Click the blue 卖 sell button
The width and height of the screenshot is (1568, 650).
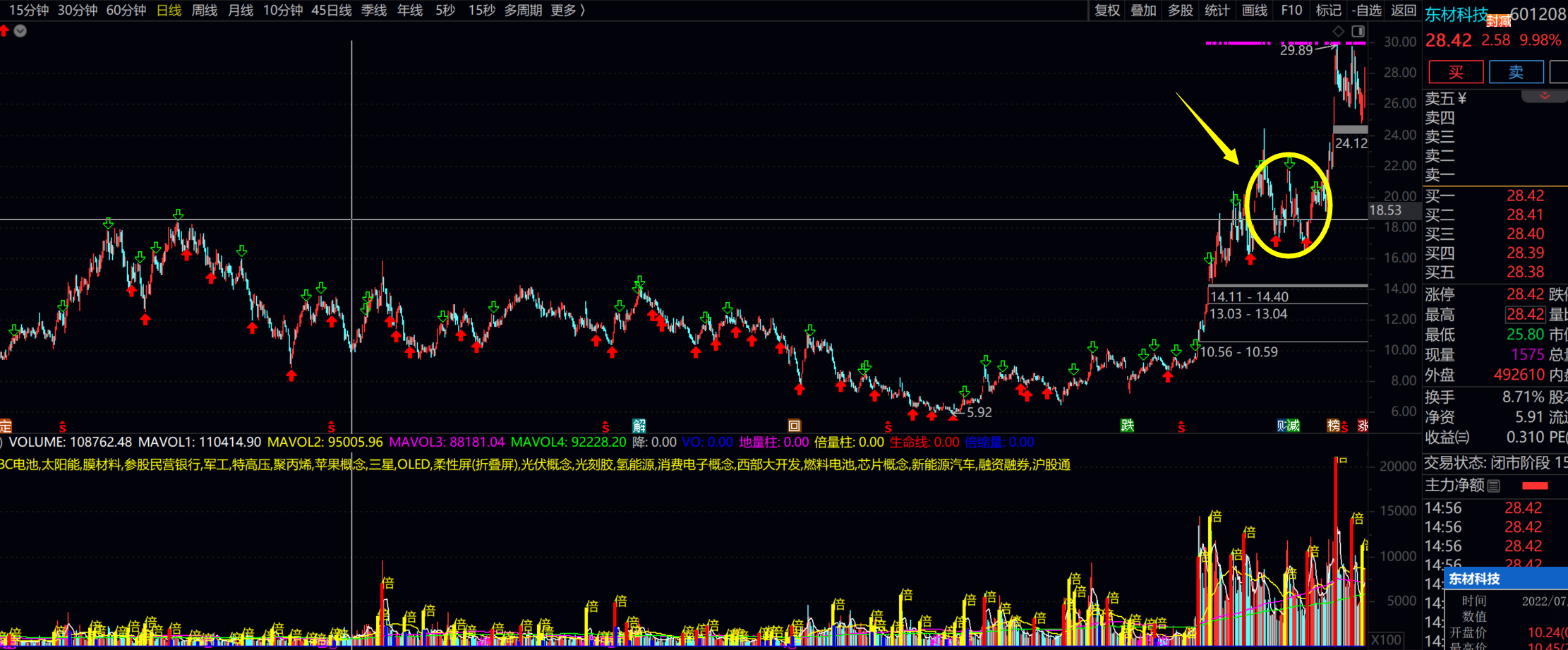click(1516, 72)
